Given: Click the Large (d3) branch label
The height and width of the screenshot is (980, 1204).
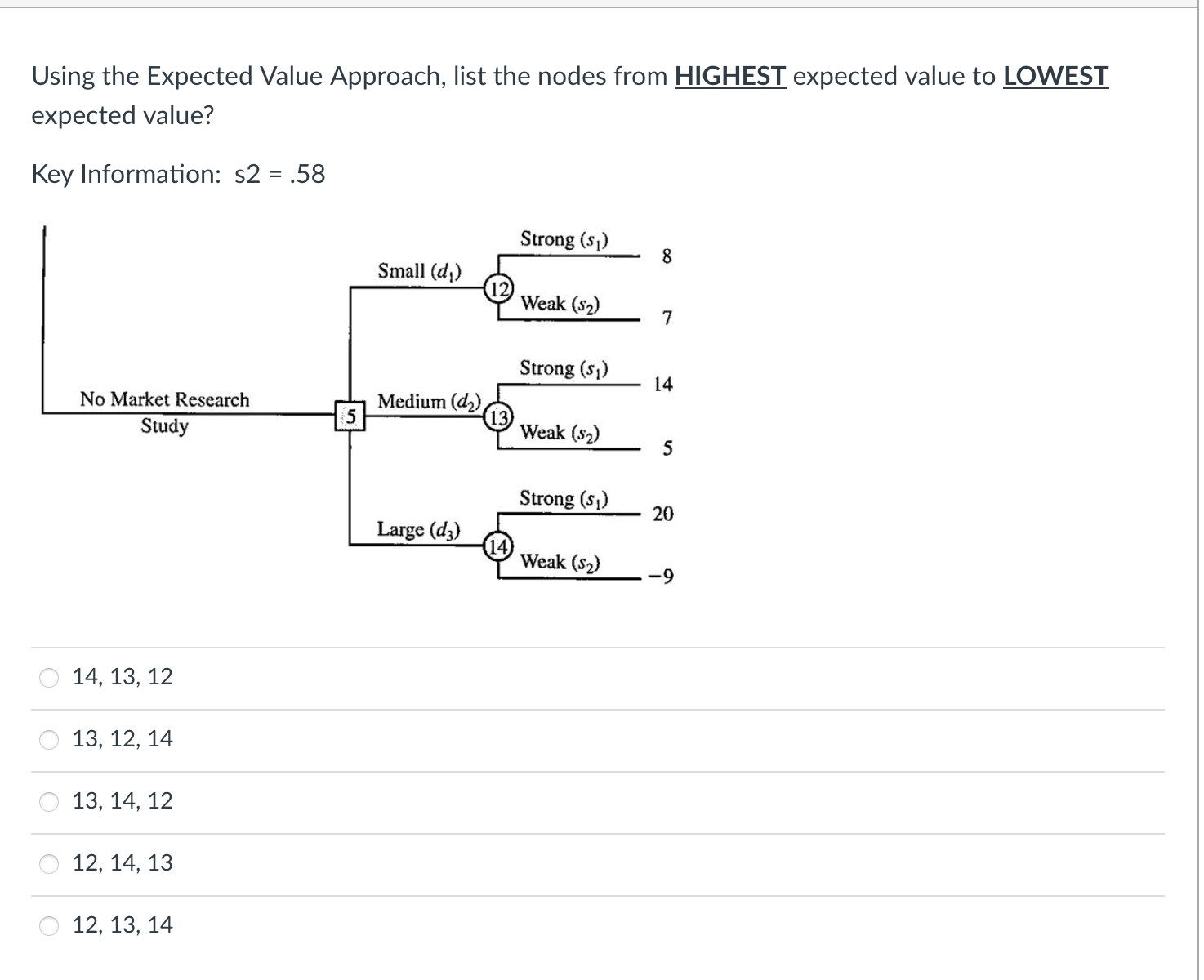Looking at the screenshot, I should [418, 529].
